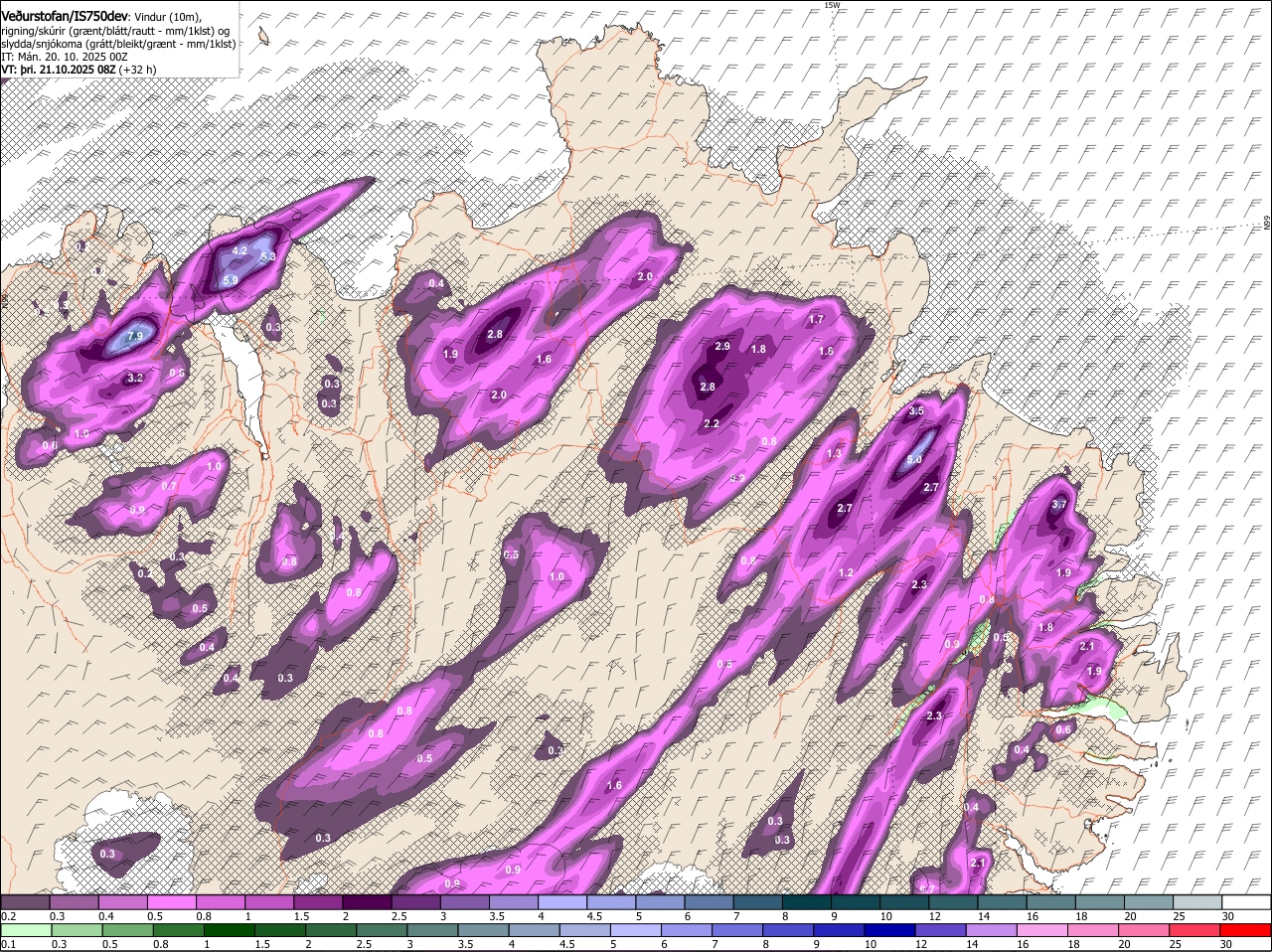Click the Veðurstofan/IS750dev title text
The width and height of the screenshot is (1272, 952).
click(65, 17)
